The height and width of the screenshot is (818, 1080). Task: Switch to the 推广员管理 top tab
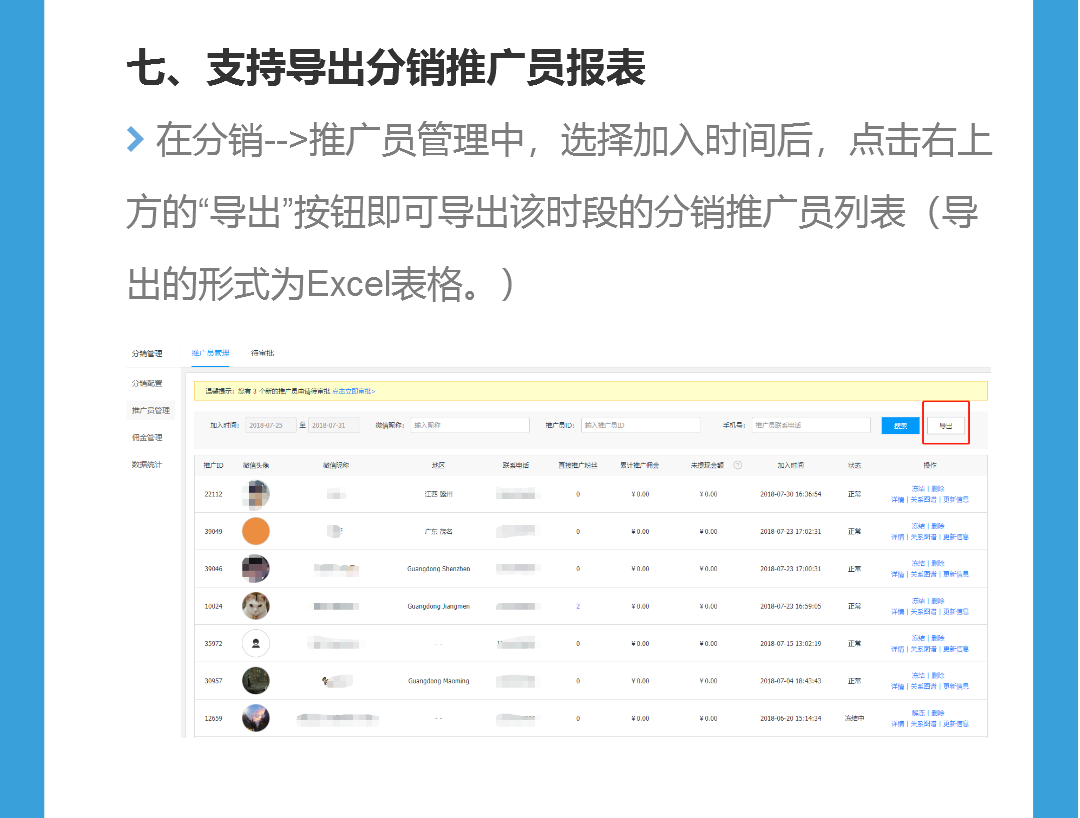[x=210, y=353]
